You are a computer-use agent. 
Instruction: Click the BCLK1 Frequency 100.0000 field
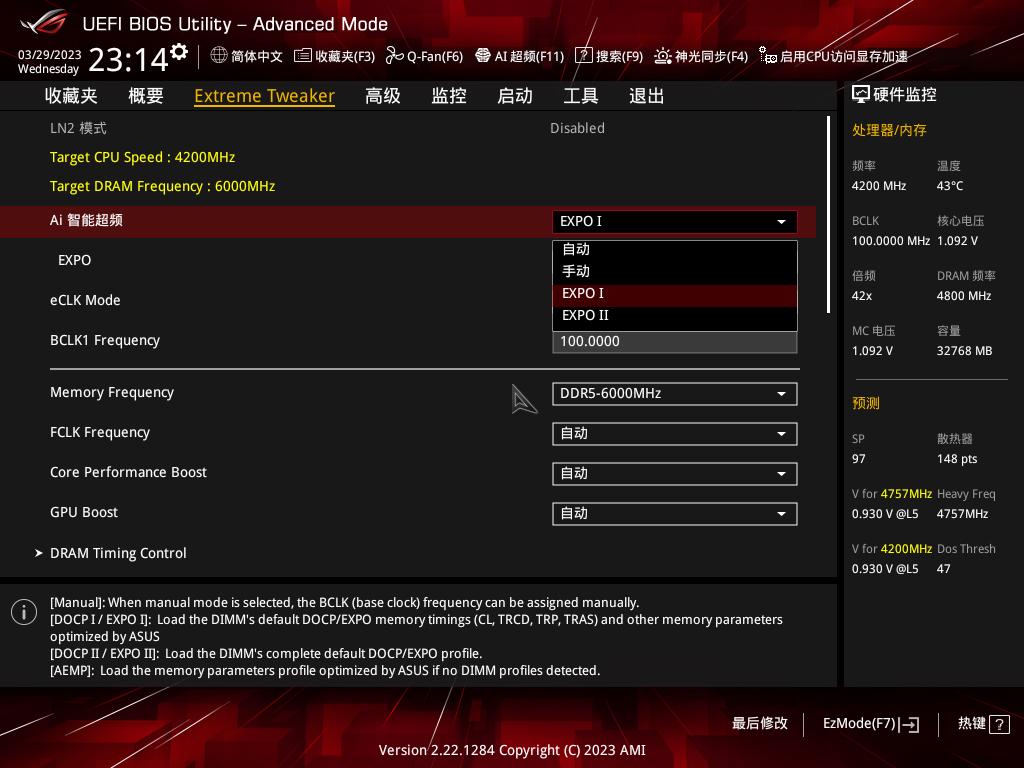pos(675,342)
